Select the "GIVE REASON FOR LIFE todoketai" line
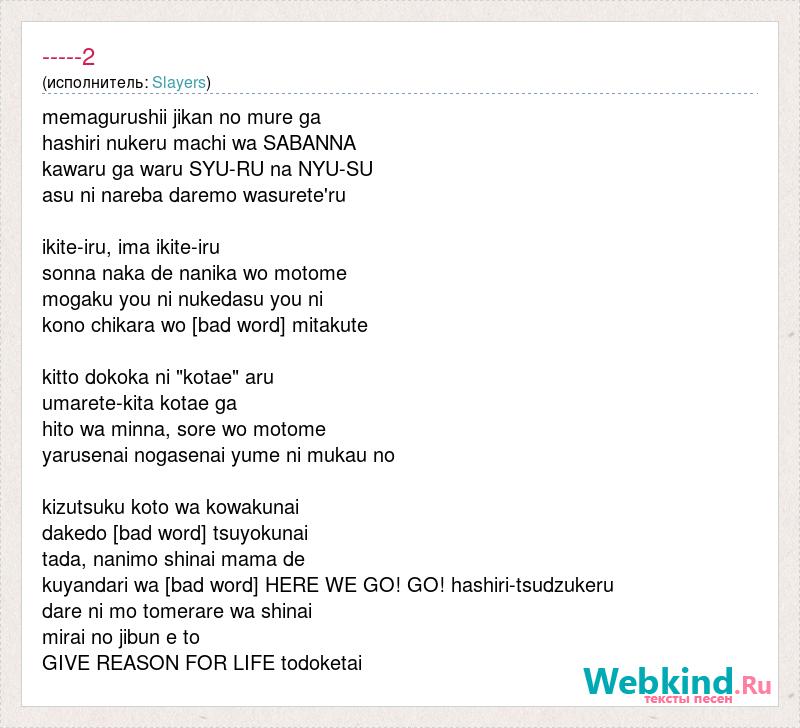The image size is (800, 728). (x=202, y=664)
